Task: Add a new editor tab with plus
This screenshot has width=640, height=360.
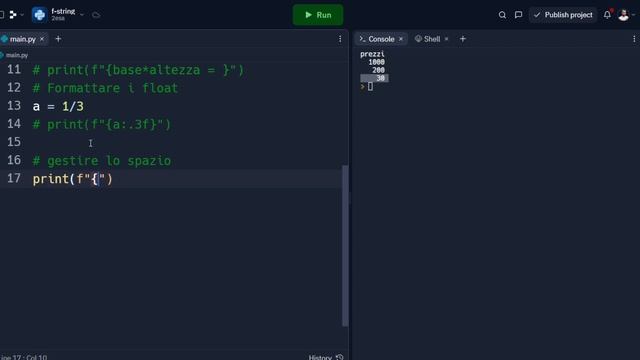Action: click(x=58, y=39)
